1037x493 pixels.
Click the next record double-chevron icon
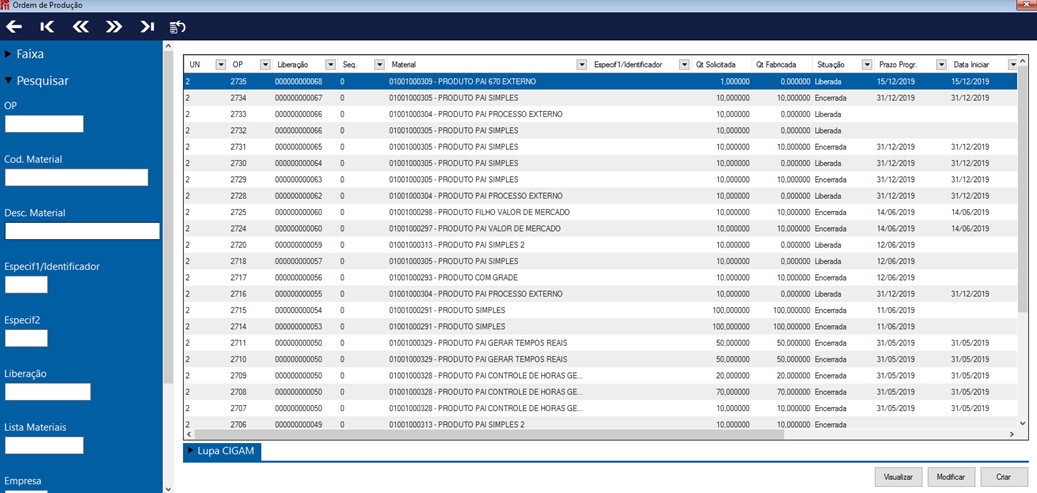(x=114, y=27)
